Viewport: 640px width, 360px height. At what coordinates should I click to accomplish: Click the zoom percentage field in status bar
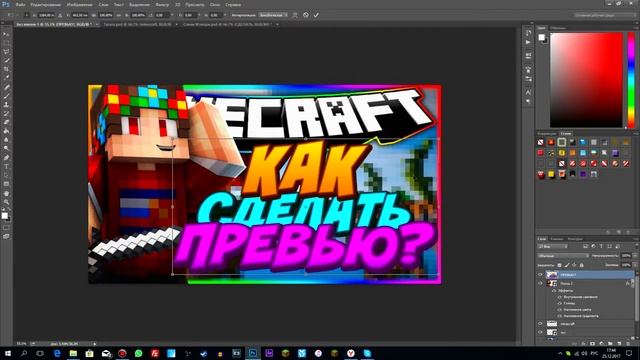pos(21,344)
